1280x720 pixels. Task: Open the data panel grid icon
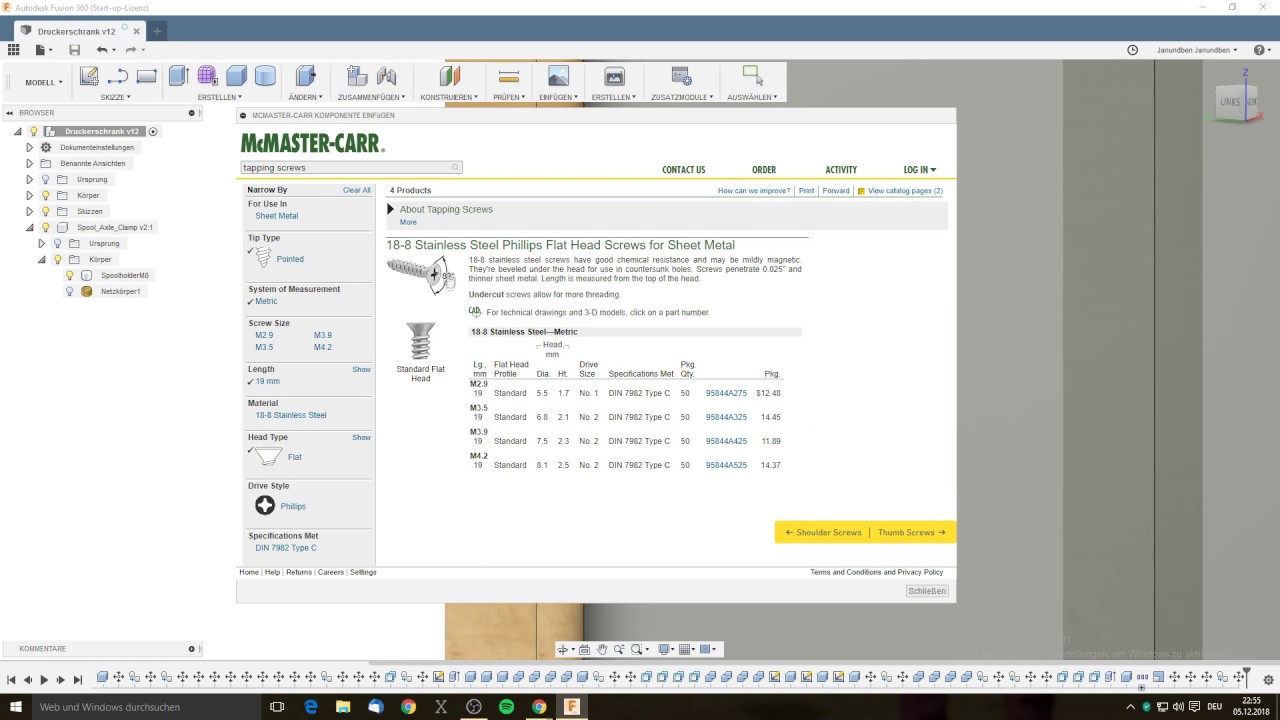(x=14, y=49)
